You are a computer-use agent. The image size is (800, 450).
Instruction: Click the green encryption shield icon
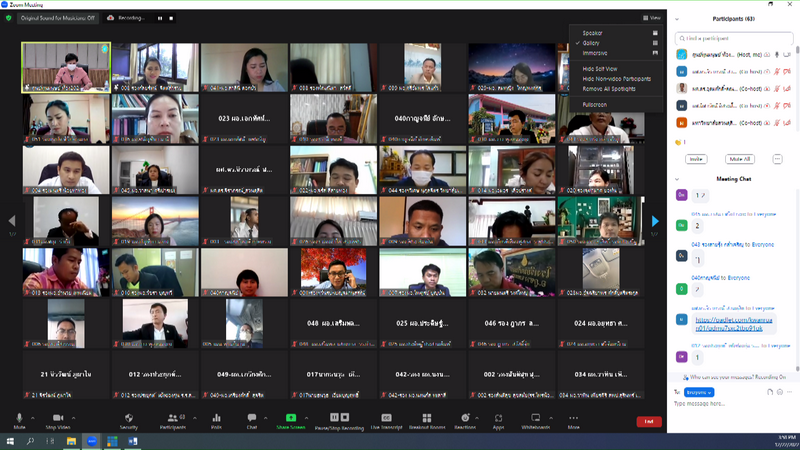8,18
